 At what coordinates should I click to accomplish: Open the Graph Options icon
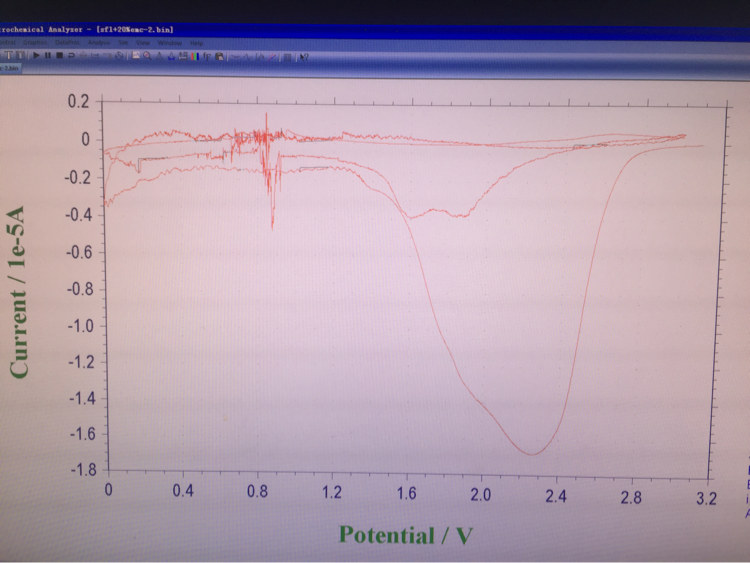click(183, 56)
